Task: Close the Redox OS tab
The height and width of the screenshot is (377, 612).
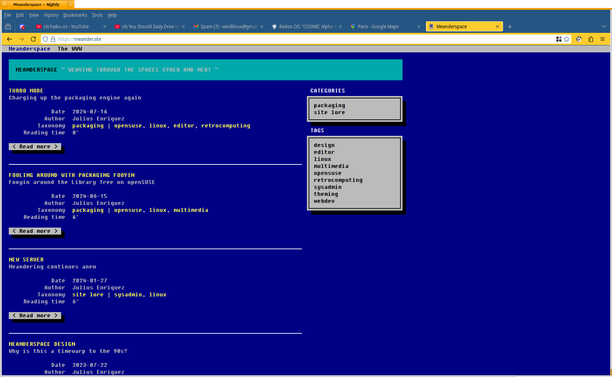Action: tap(340, 27)
